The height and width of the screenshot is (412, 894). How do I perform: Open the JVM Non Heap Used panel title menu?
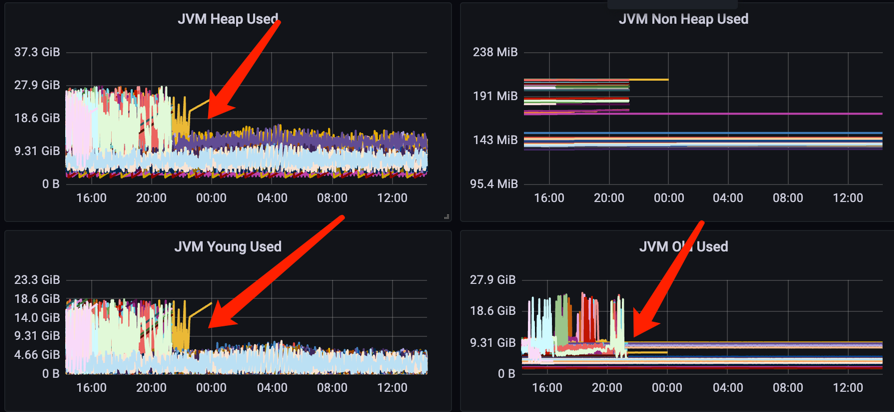[x=683, y=19]
